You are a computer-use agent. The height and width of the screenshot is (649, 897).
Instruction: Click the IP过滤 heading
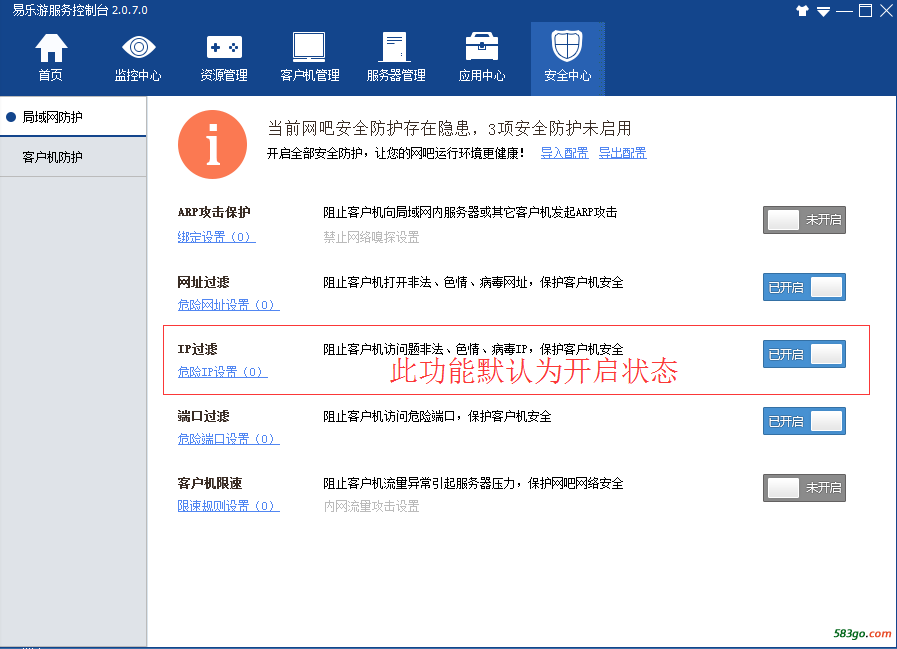point(197,349)
